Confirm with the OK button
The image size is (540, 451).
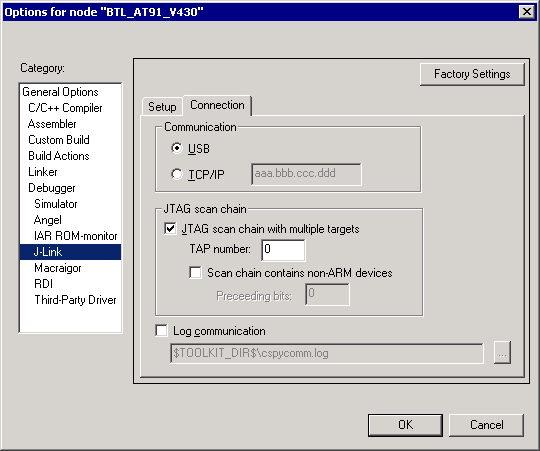tap(405, 425)
